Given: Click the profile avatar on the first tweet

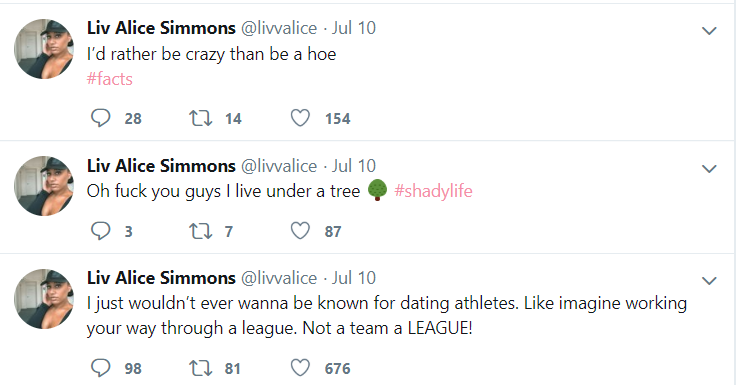Looking at the screenshot, I should 44,49.
